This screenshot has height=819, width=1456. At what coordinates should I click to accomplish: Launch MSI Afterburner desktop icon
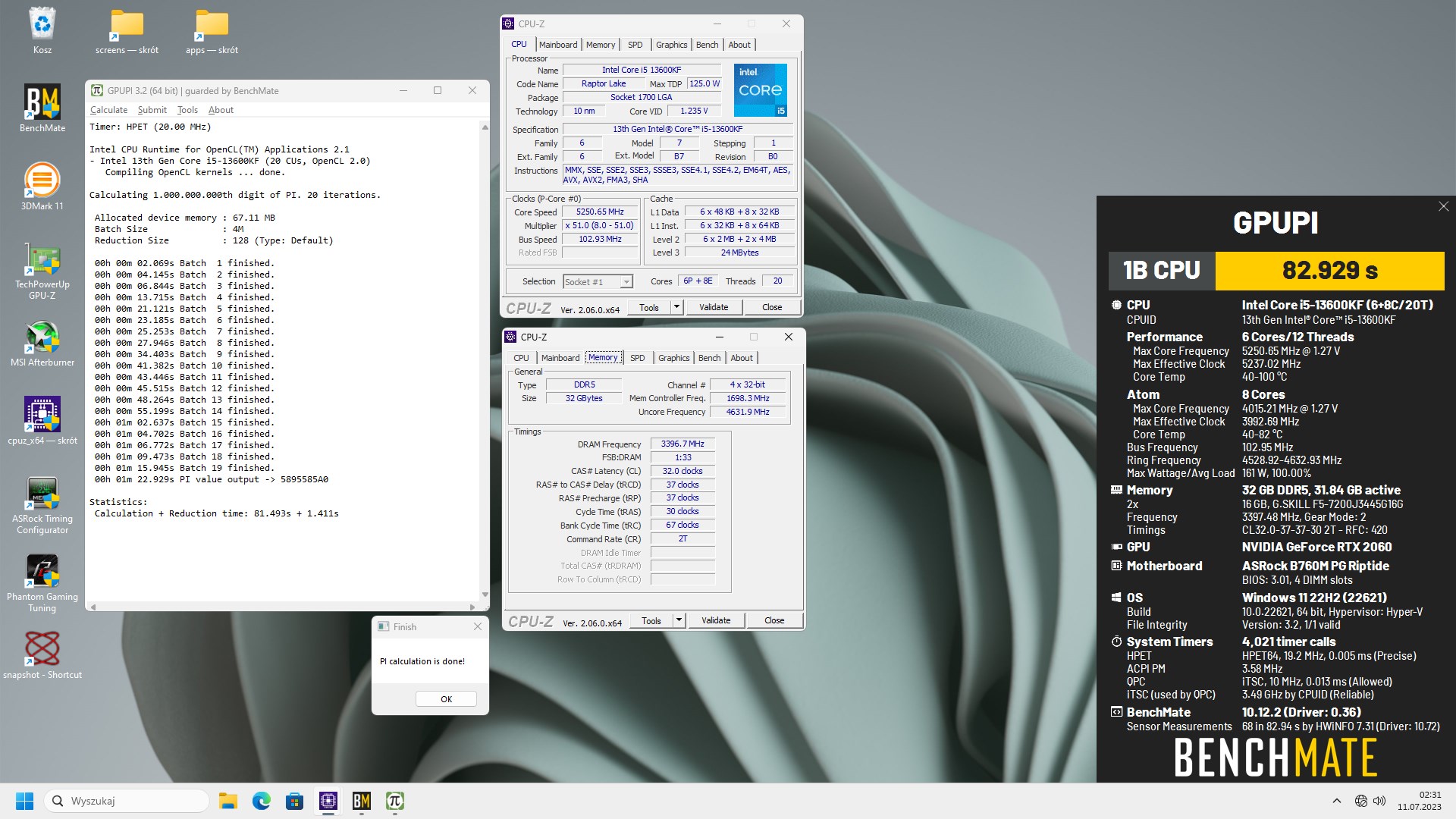pos(42,344)
